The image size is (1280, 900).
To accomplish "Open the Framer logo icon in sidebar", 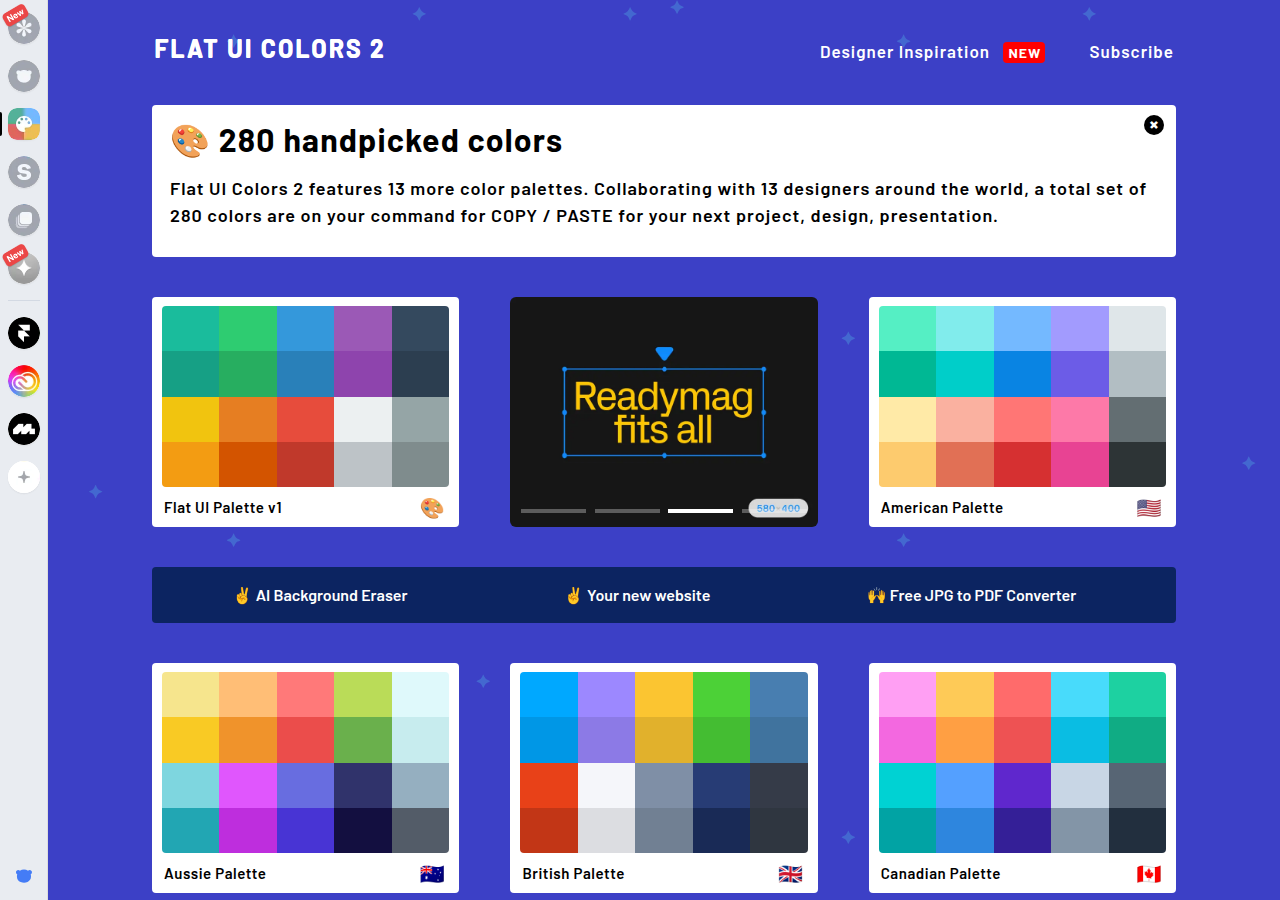I will (x=24, y=333).
